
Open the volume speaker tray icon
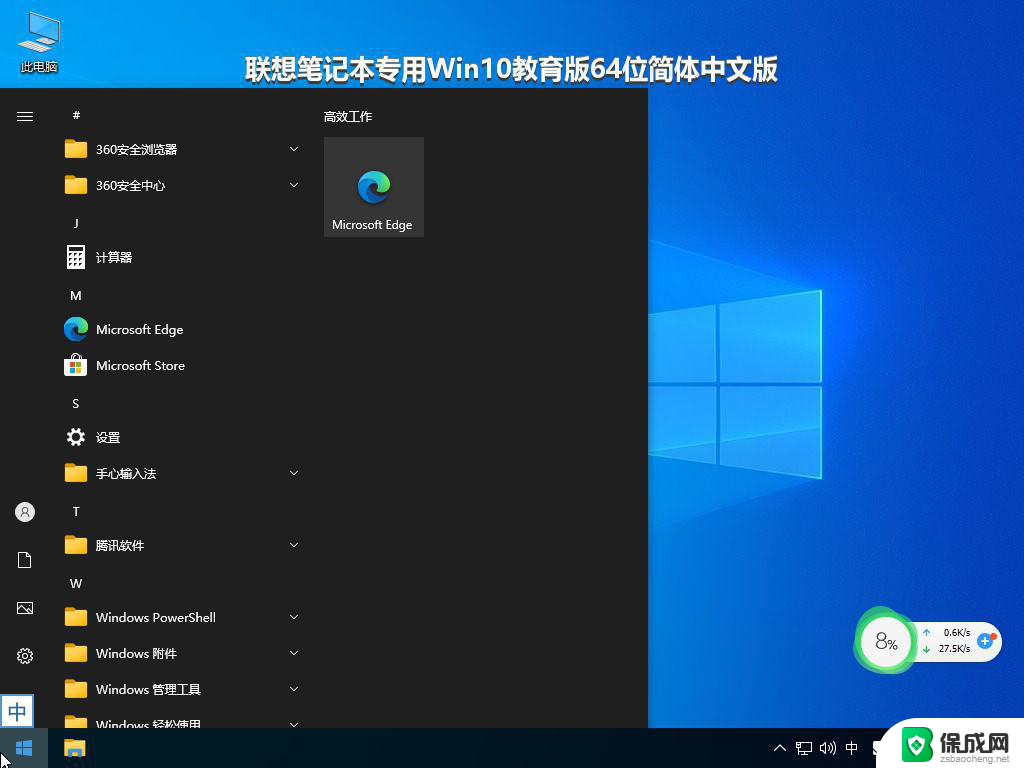coord(827,748)
